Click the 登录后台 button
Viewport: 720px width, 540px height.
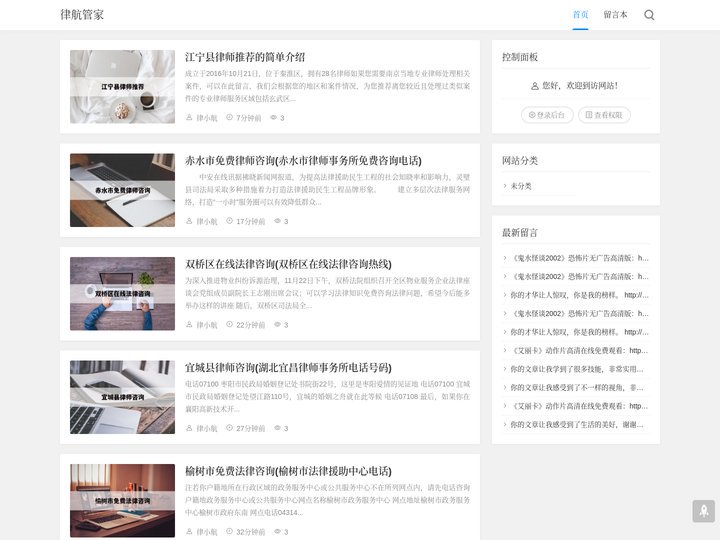point(547,115)
